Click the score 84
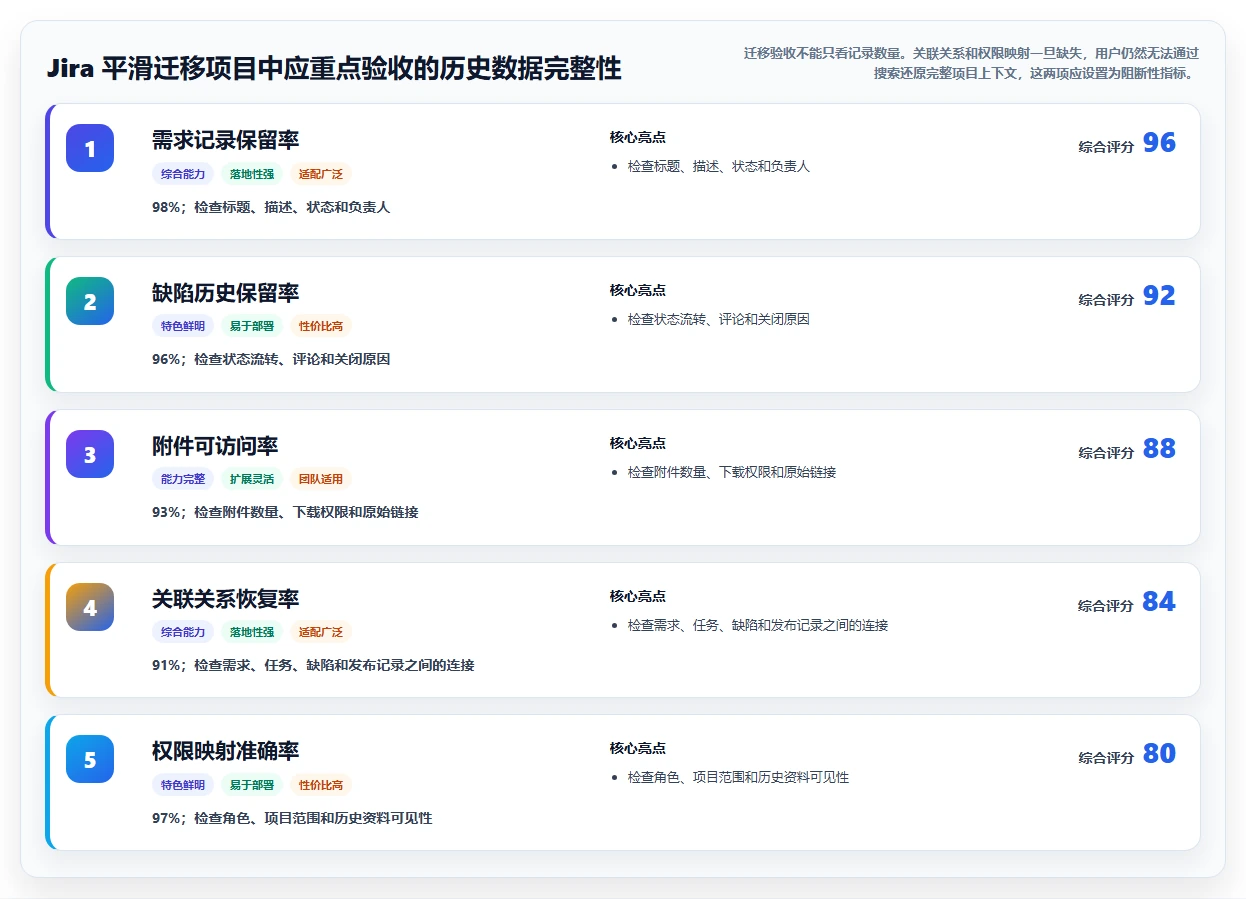The width and height of the screenshot is (1246, 899). point(1159,602)
